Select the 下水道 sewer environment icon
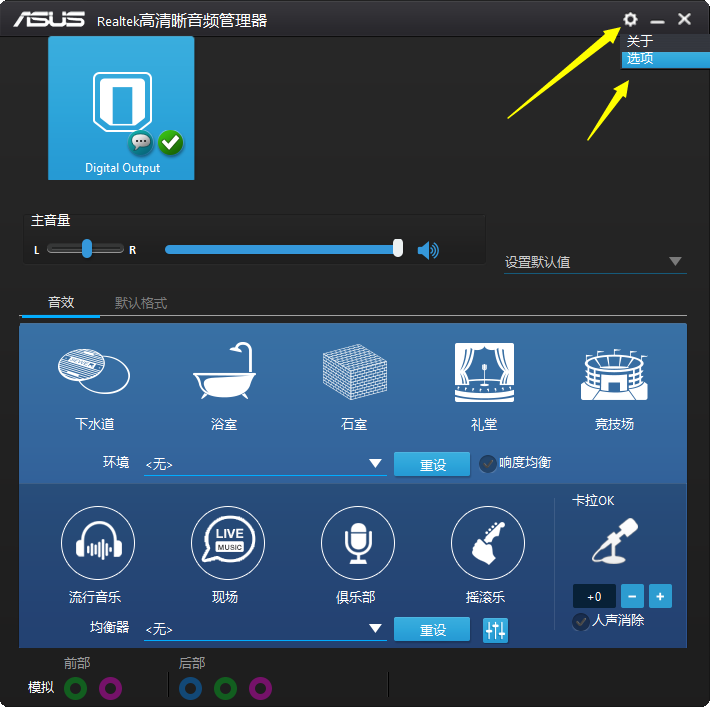 [94, 371]
